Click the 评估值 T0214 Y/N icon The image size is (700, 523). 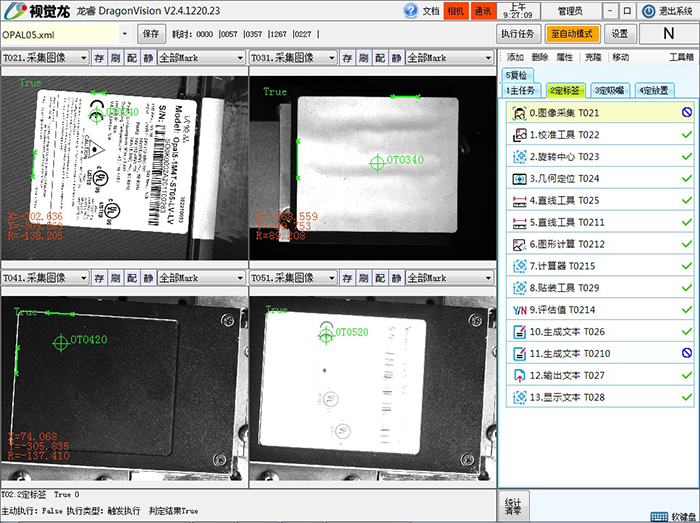[519, 310]
